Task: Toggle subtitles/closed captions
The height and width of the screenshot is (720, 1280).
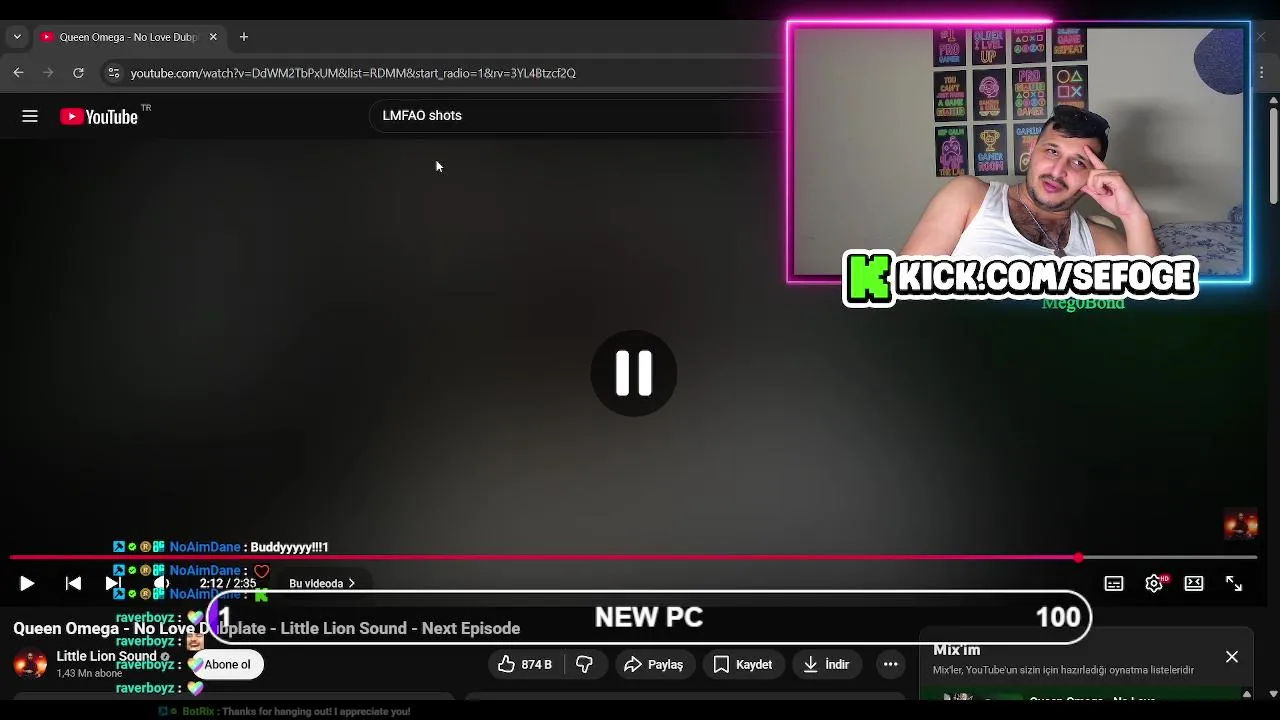Action: click(x=1114, y=584)
